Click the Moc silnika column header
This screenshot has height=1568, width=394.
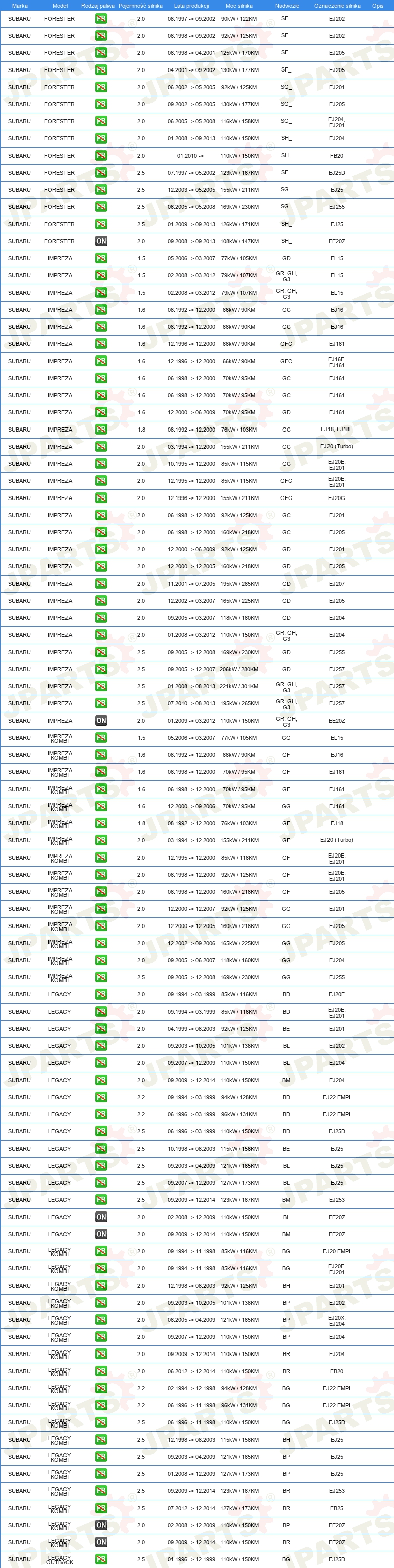pyautogui.click(x=239, y=6)
